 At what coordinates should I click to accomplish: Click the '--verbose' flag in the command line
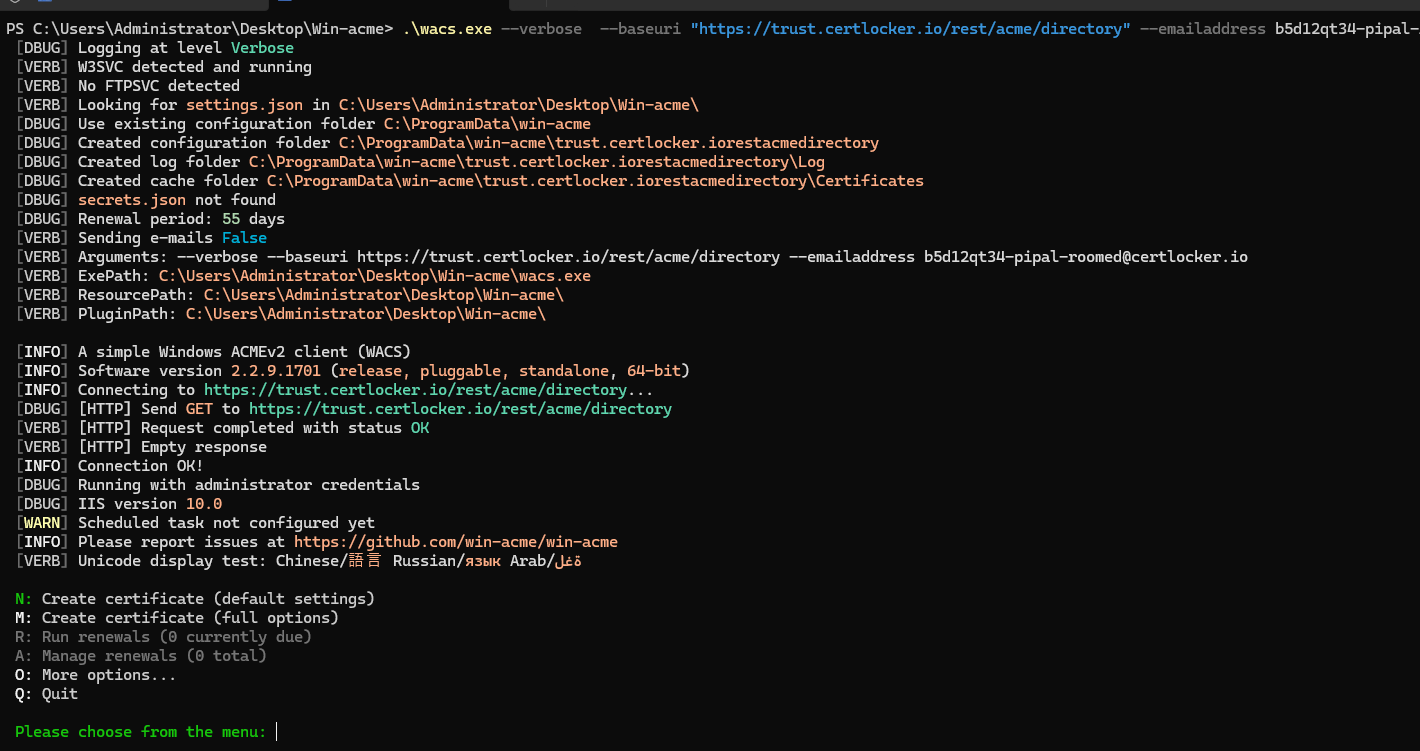pos(541,29)
